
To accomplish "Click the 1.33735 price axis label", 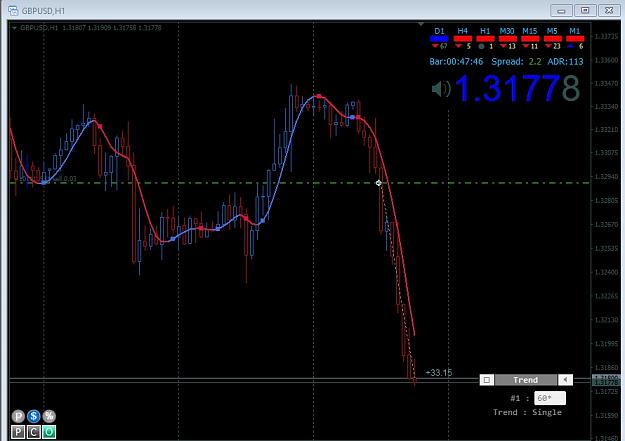I will click(606, 36).
